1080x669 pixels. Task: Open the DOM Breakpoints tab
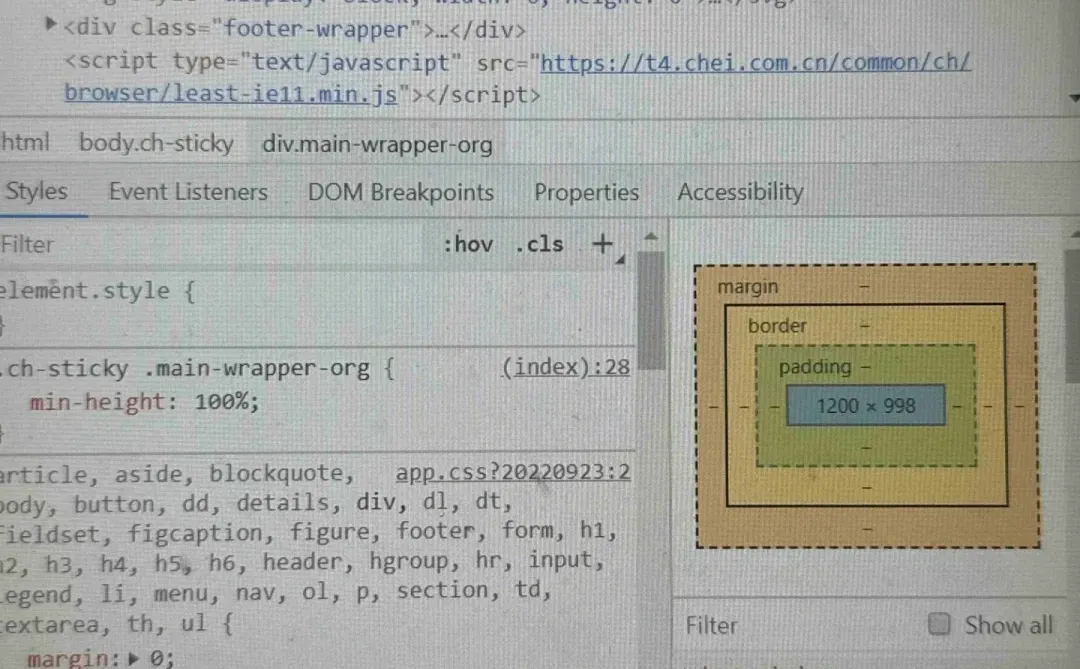[x=401, y=192]
